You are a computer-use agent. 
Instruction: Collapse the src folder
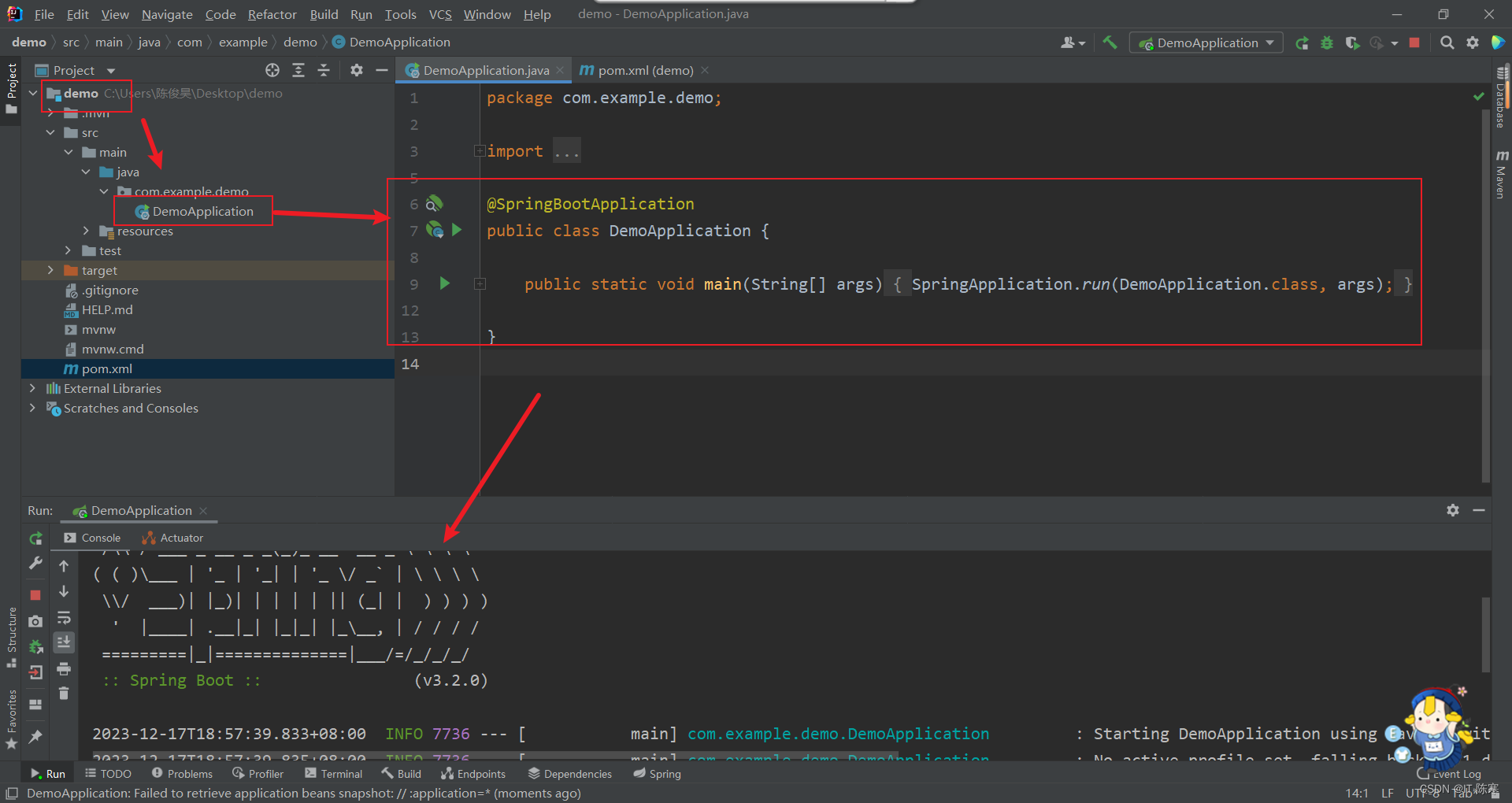50,132
